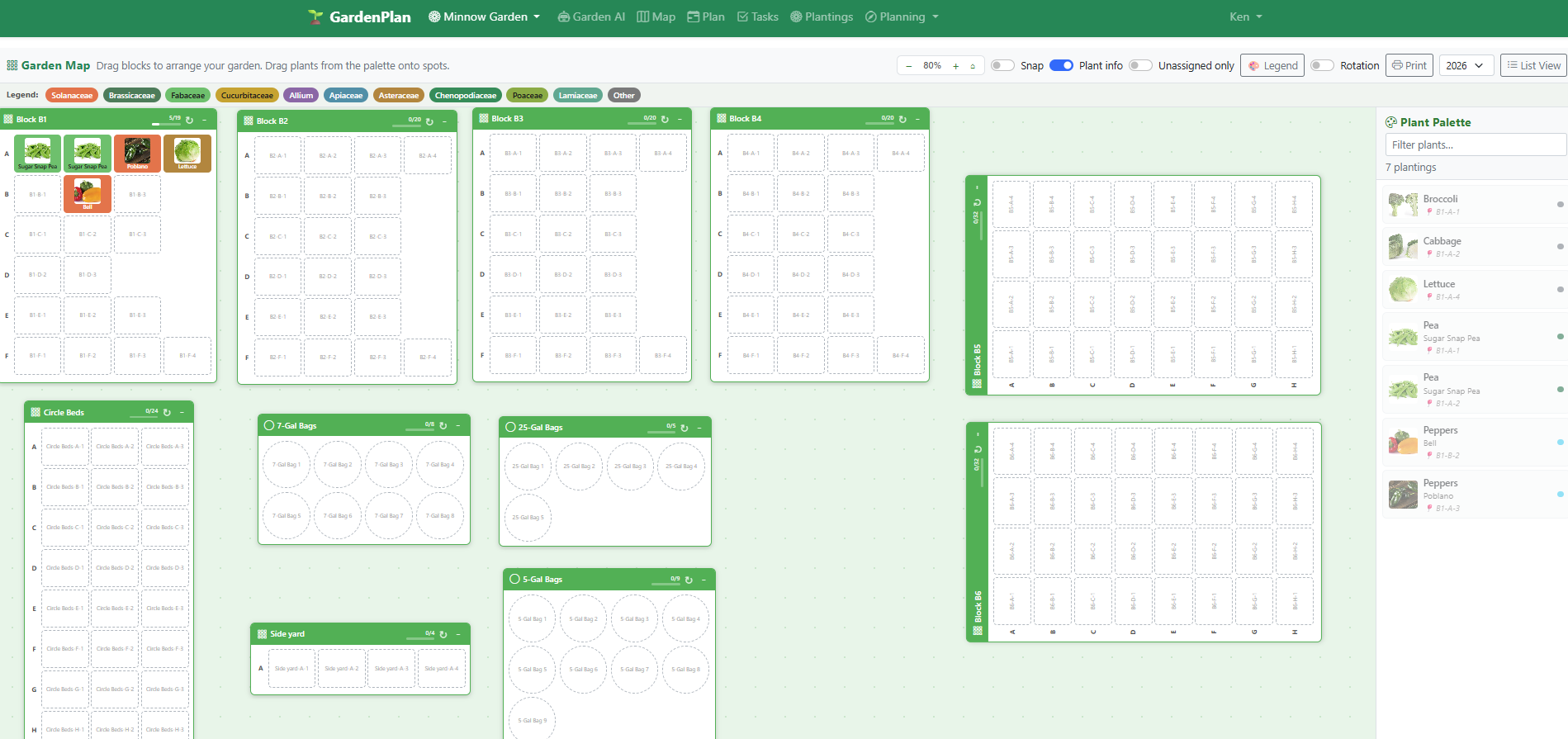Click the 25 Gal Bag 5 circle spot
Viewport: 1568px width, 739px height.
pyautogui.click(x=528, y=518)
